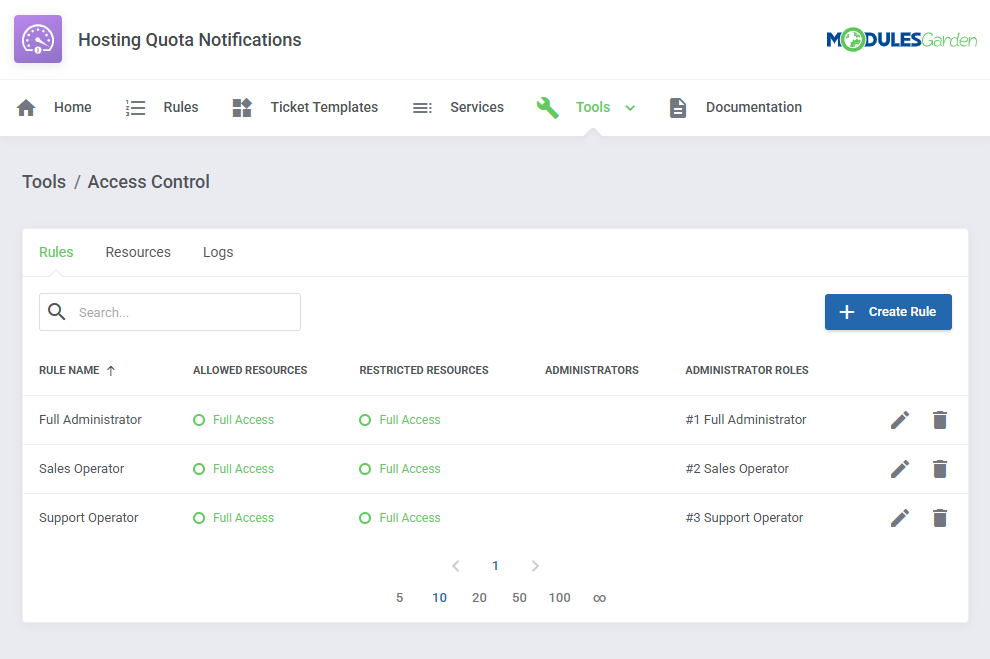Edit the Full Administrator rule
Screen dimensions: 990x659
900,420
